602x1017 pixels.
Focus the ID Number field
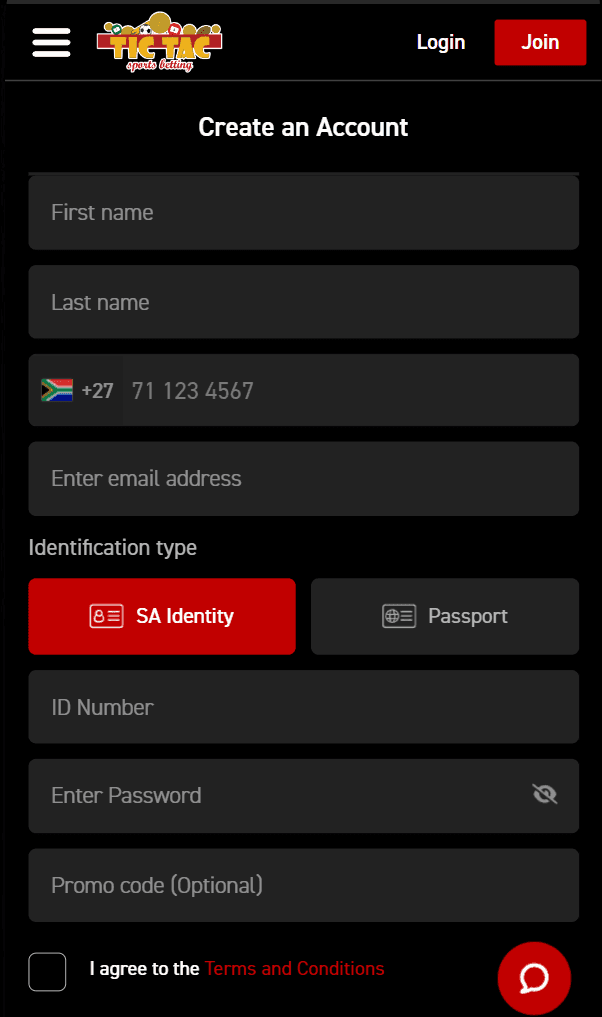point(303,707)
